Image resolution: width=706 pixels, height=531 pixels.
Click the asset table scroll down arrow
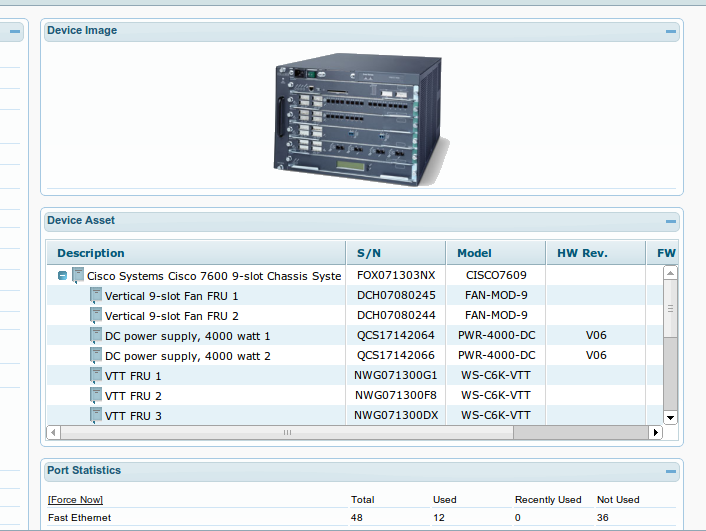point(670,418)
